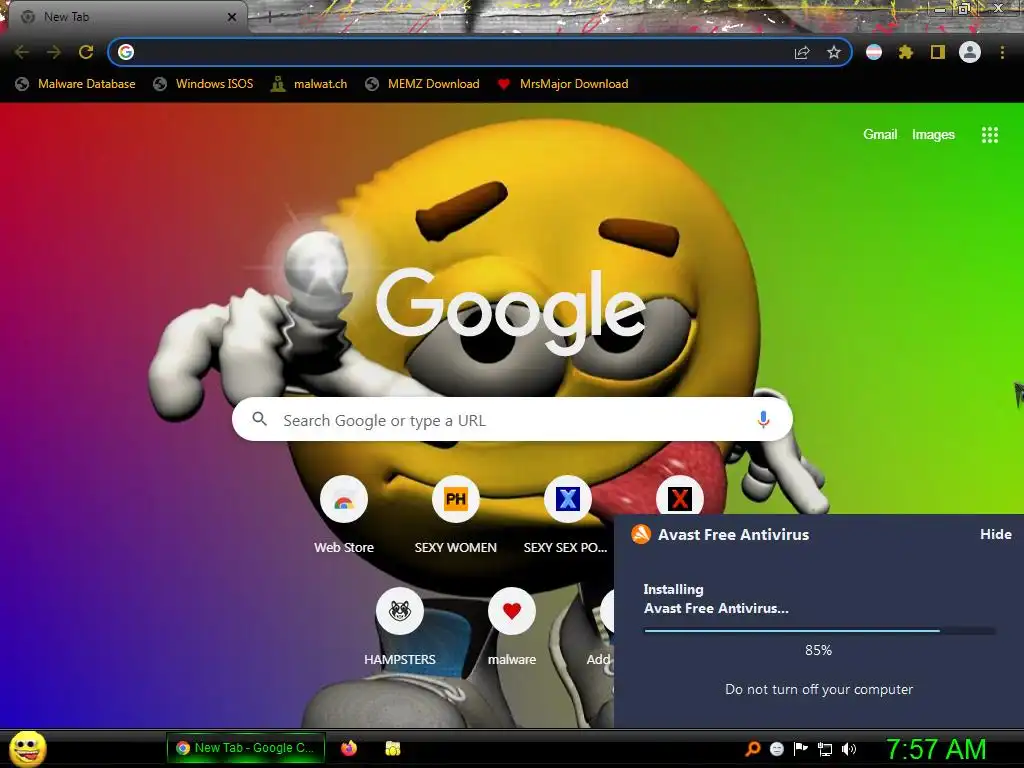Open the volume speaker tray icon

coord(849,749)
